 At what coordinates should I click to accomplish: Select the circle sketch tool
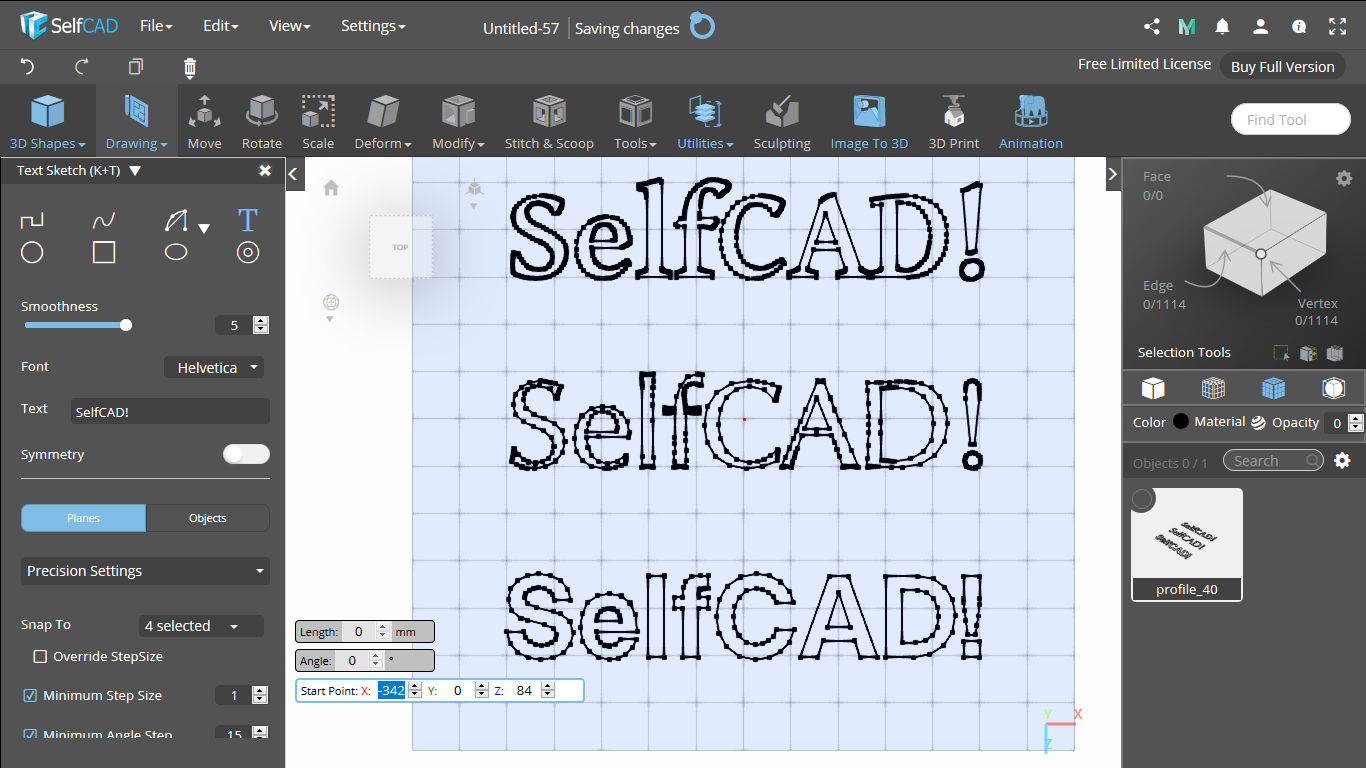[32, 252]
